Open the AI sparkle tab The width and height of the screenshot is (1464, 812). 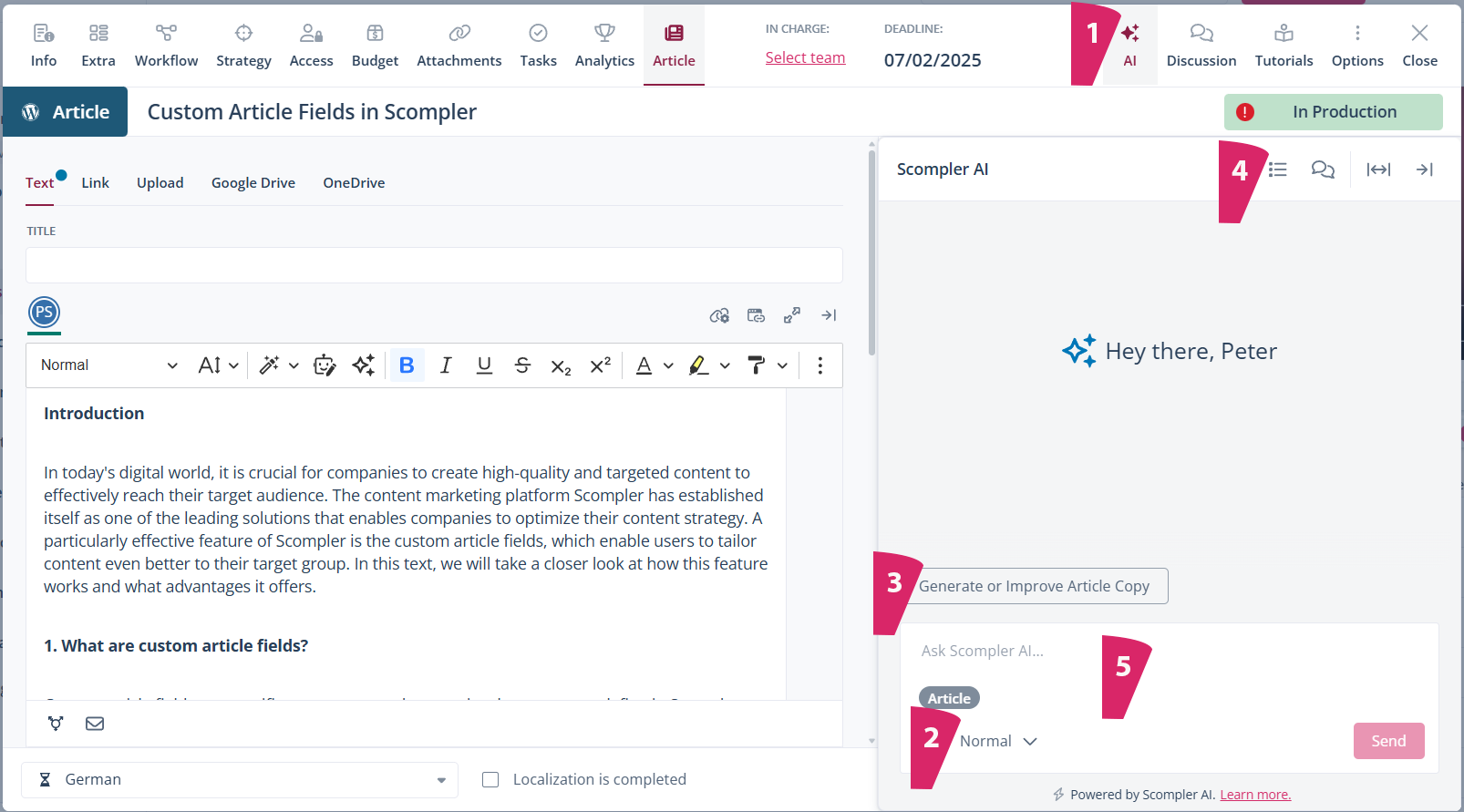pyautogui.click(x=1129, y=45)
